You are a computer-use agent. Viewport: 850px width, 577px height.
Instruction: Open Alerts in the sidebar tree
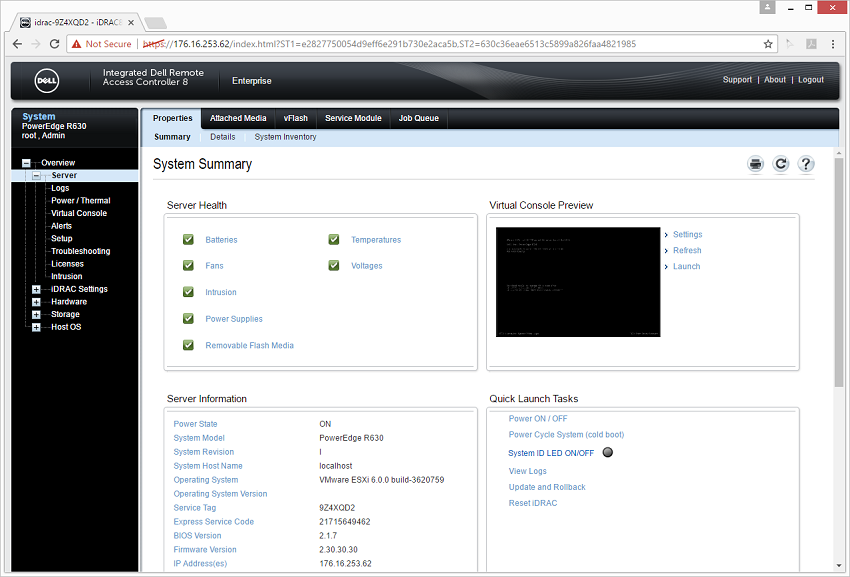pyautogui.click(x=61, y=226)
